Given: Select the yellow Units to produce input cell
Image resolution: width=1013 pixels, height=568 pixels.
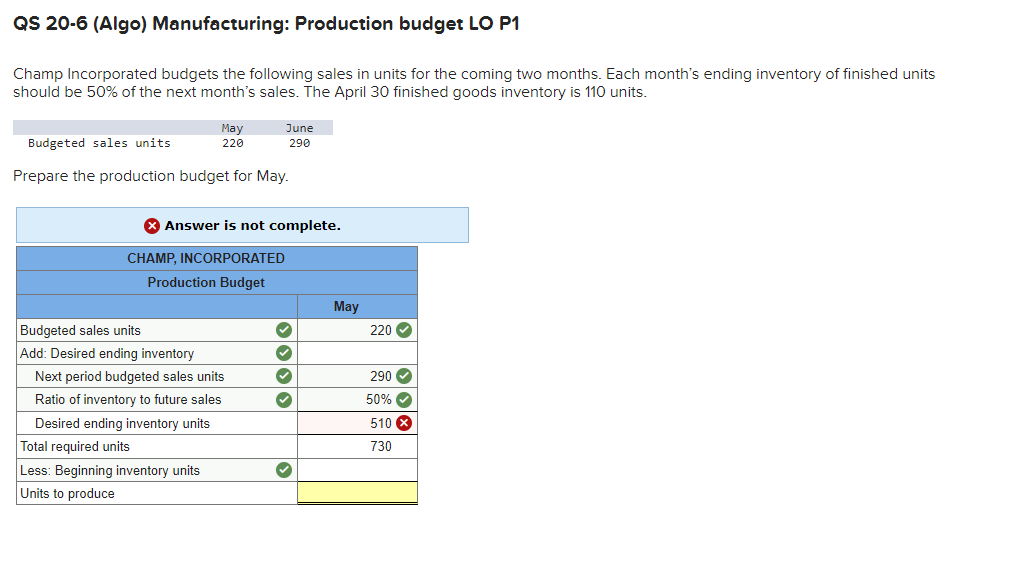Looking at the screenshot, I should (357, 493).
